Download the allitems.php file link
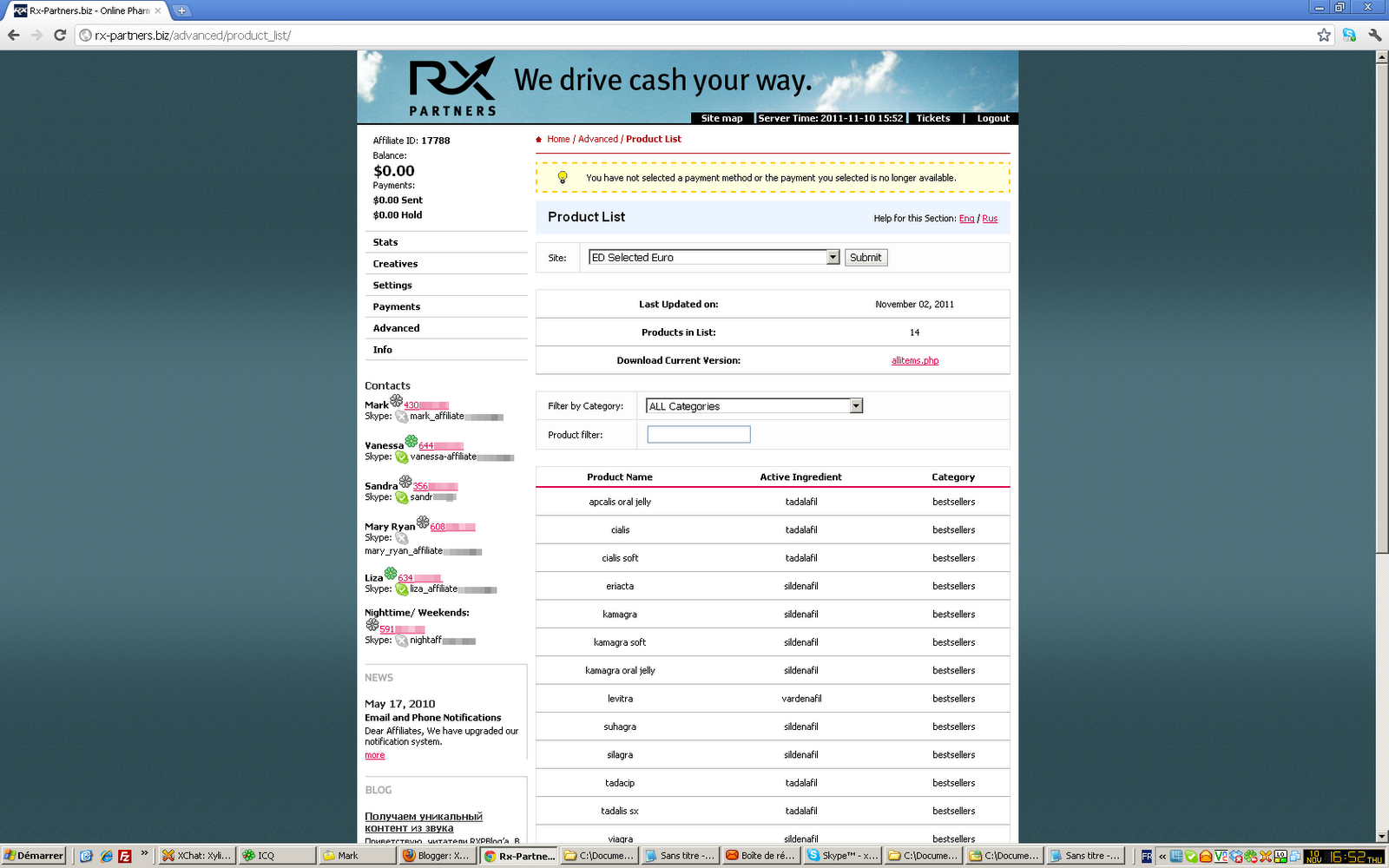Screen dimensions: 1389x868 [x=915, y=361]
